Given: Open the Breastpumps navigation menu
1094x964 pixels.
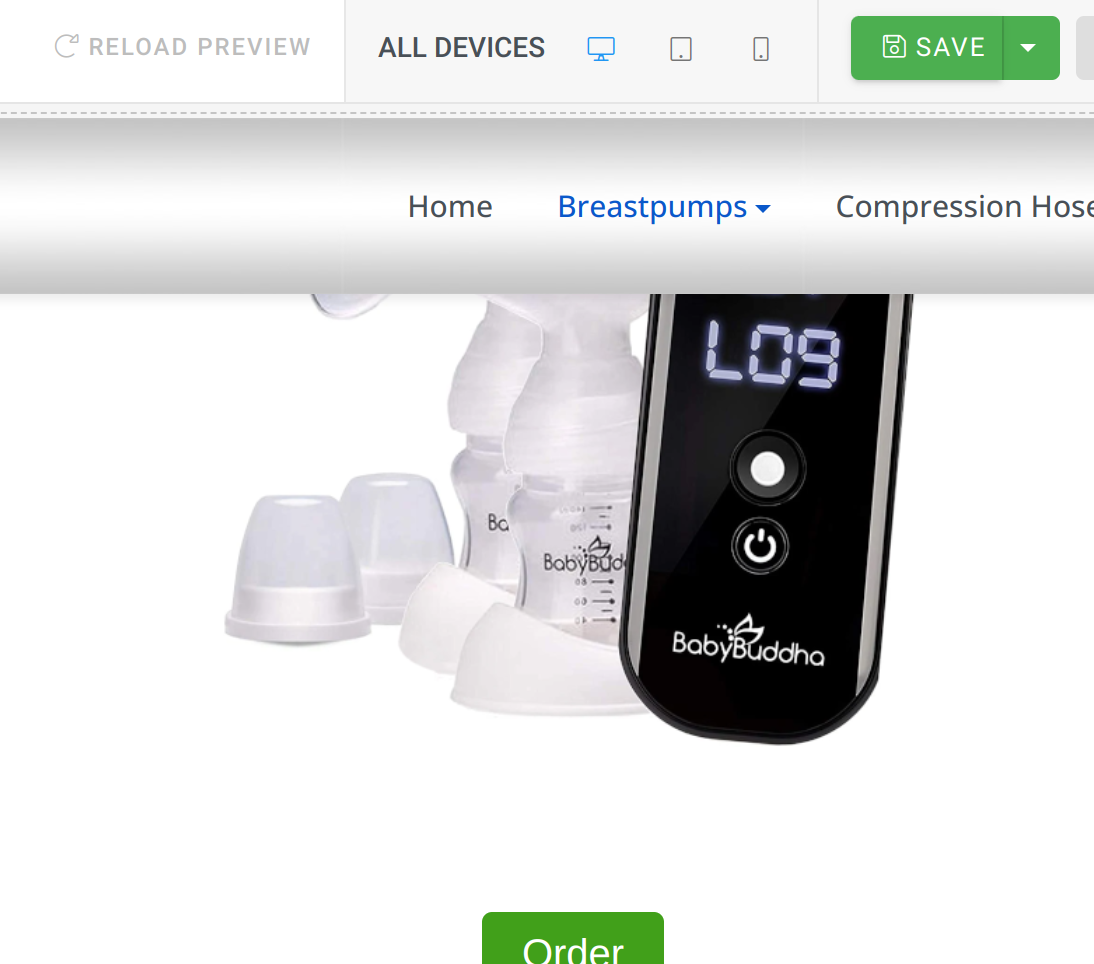Looking at the screenshot, I should click(x=652, y=207).
